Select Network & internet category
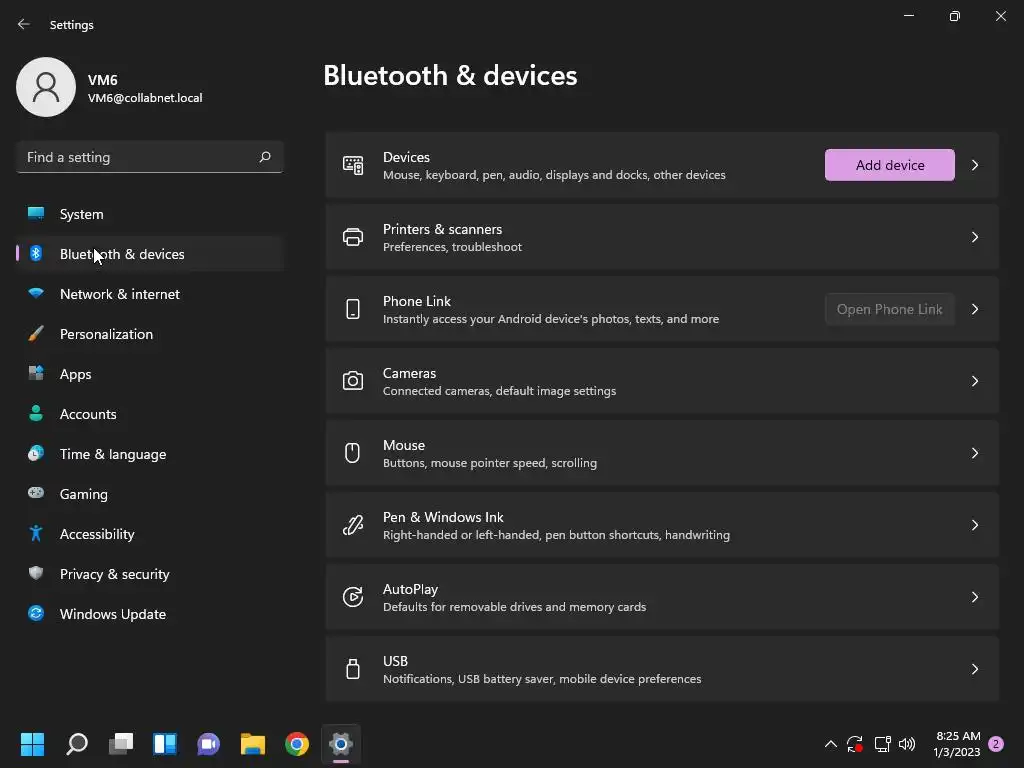Screen dimensions: 1024x768 point(150,294)
